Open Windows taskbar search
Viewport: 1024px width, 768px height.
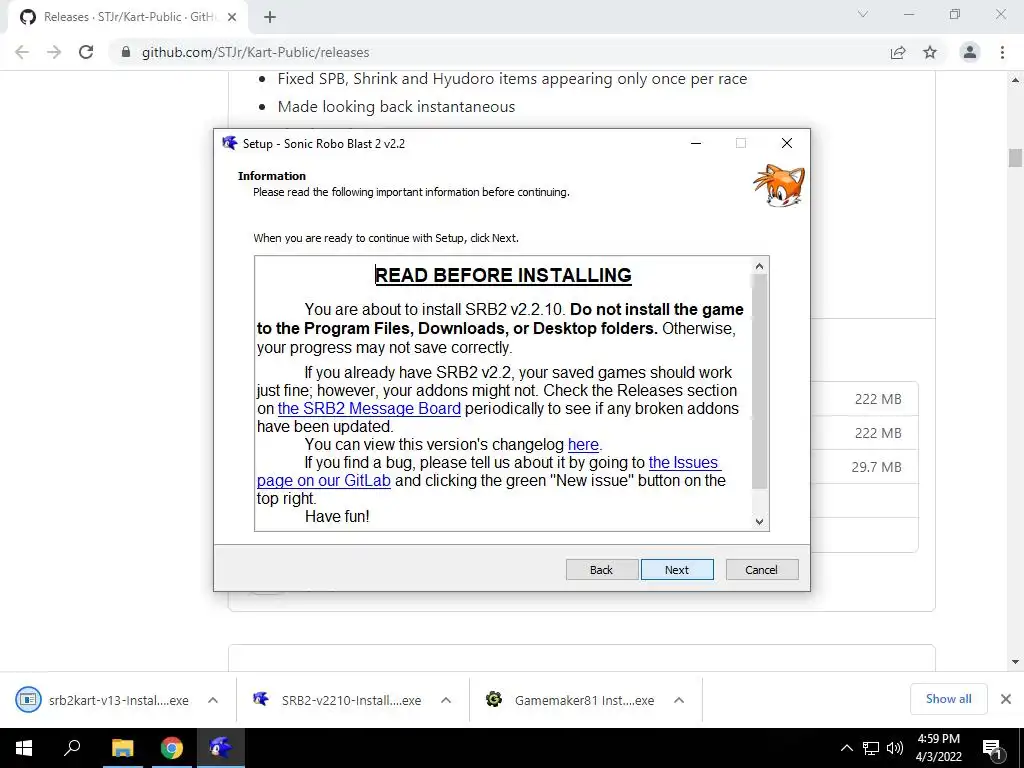click(72, 748)
